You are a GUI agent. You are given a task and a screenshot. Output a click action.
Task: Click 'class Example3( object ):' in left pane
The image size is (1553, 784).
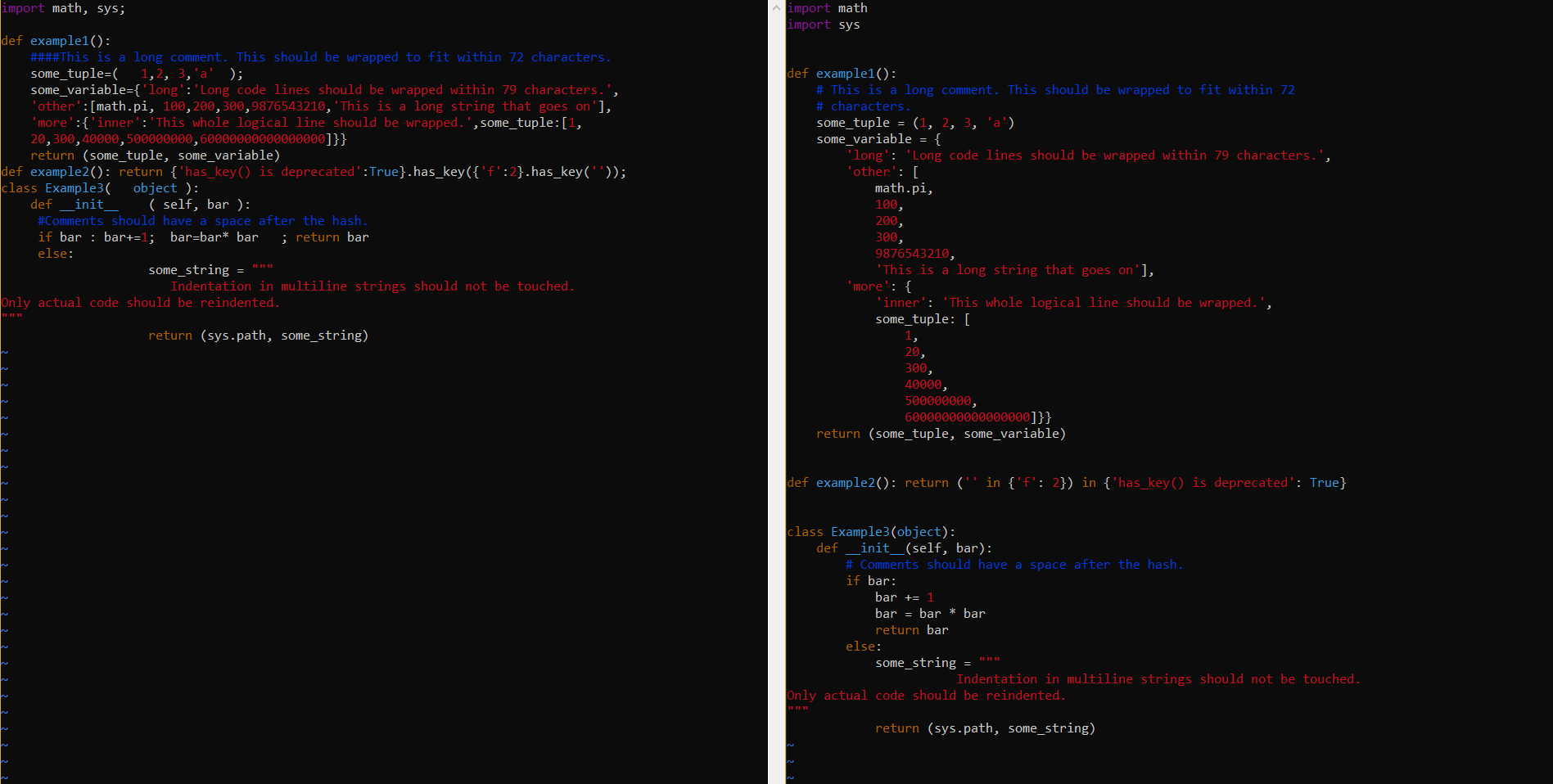(x=100, y=188)
